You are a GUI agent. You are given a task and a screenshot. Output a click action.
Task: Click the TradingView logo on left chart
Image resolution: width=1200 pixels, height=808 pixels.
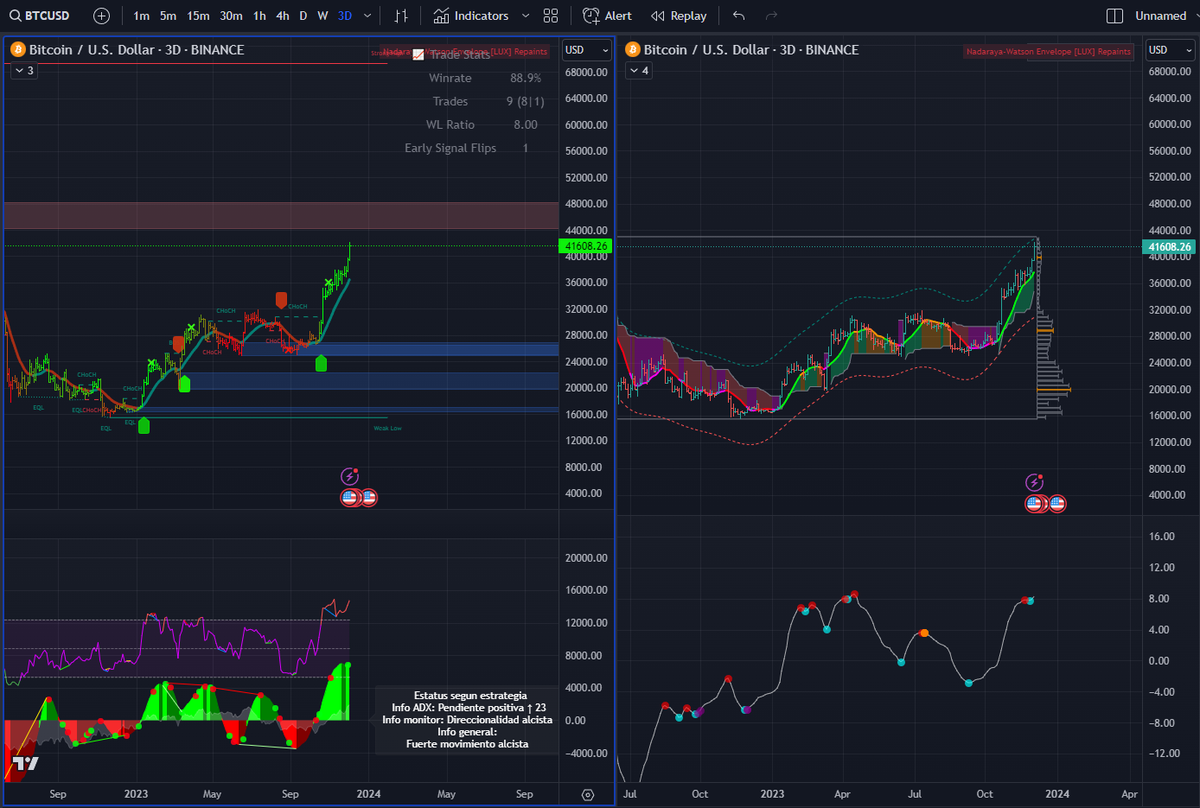(x=25, y=764)
